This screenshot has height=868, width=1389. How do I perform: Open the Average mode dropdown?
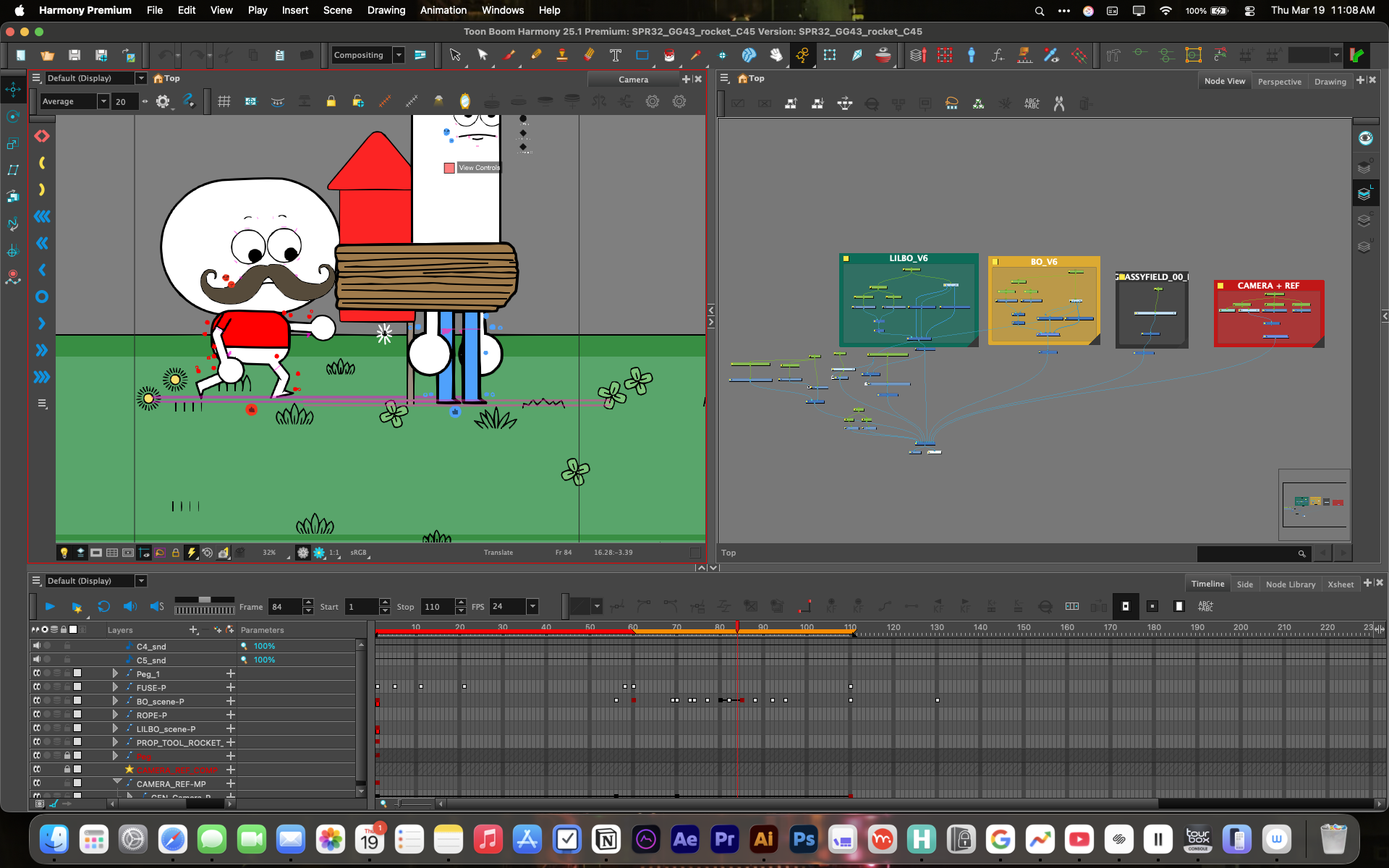coord(103,101)
